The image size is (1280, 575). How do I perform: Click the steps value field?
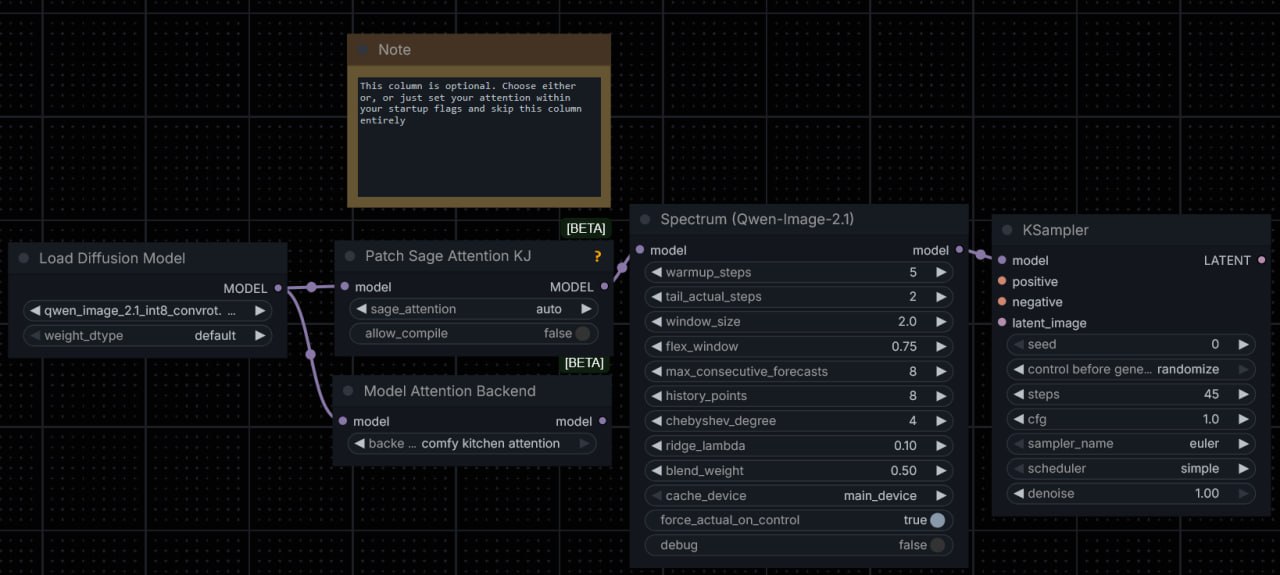tap(1130, 394)
